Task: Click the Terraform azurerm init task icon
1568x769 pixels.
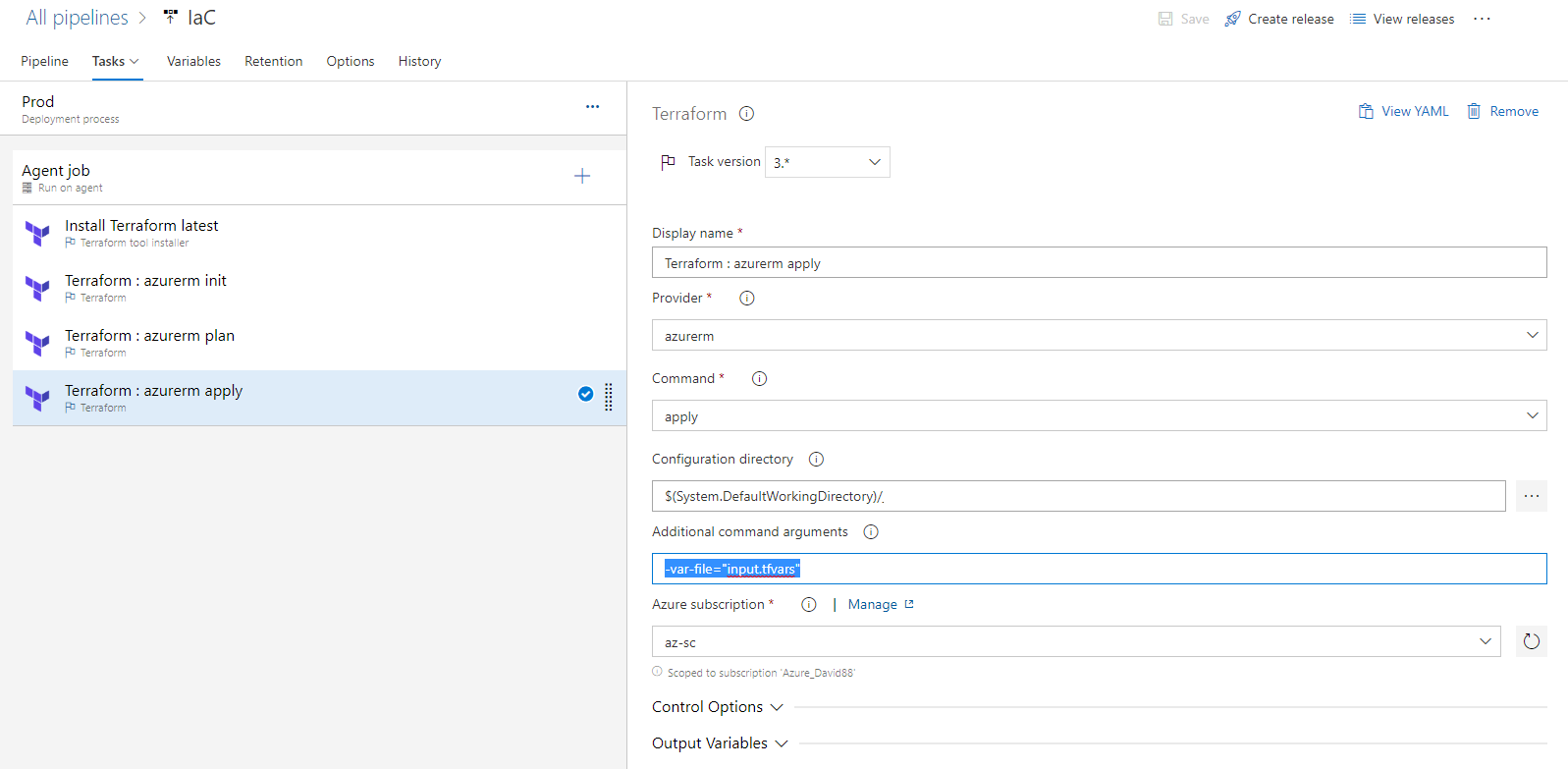Action: click(37, 289)
